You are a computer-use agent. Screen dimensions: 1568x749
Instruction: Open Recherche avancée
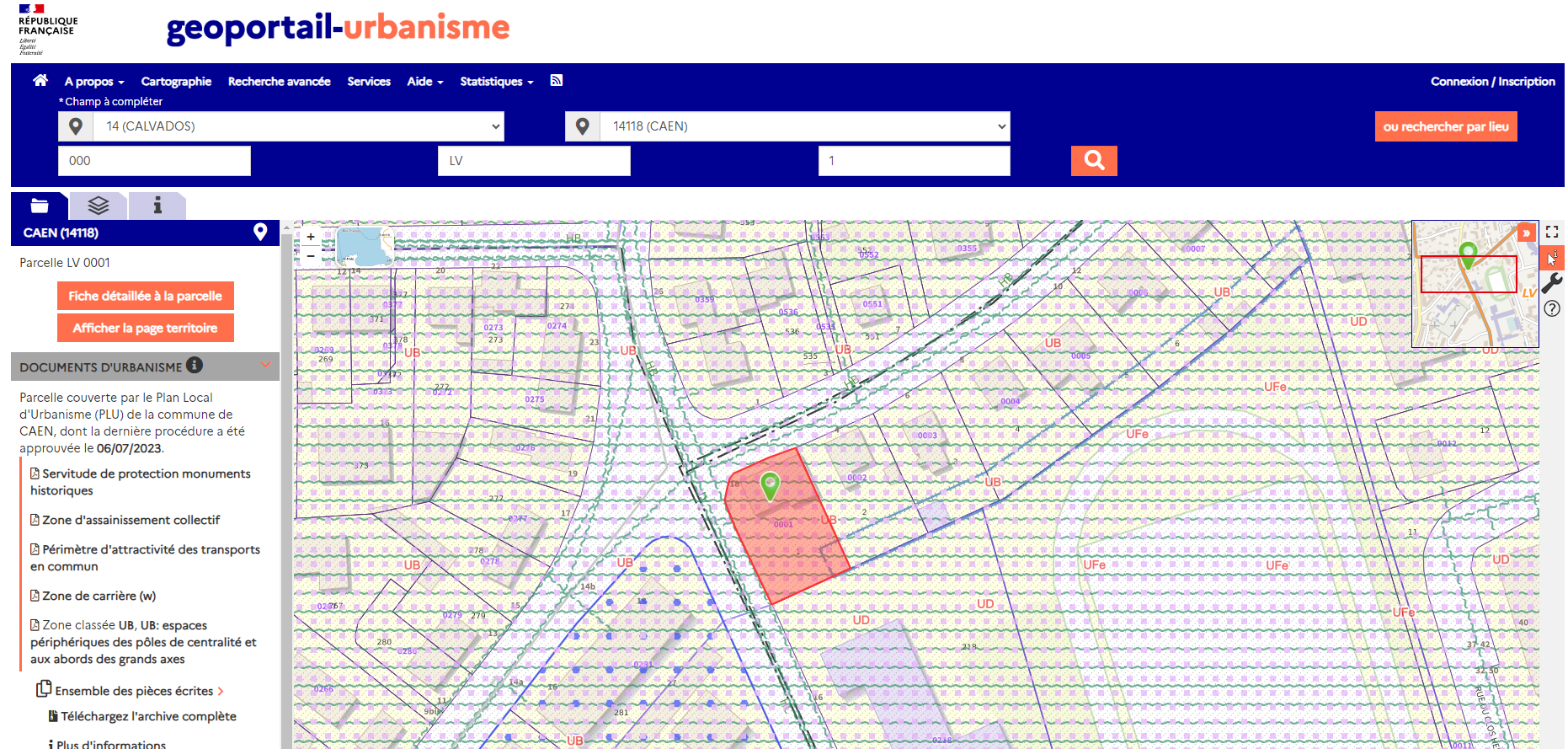[x=279, y=82]
